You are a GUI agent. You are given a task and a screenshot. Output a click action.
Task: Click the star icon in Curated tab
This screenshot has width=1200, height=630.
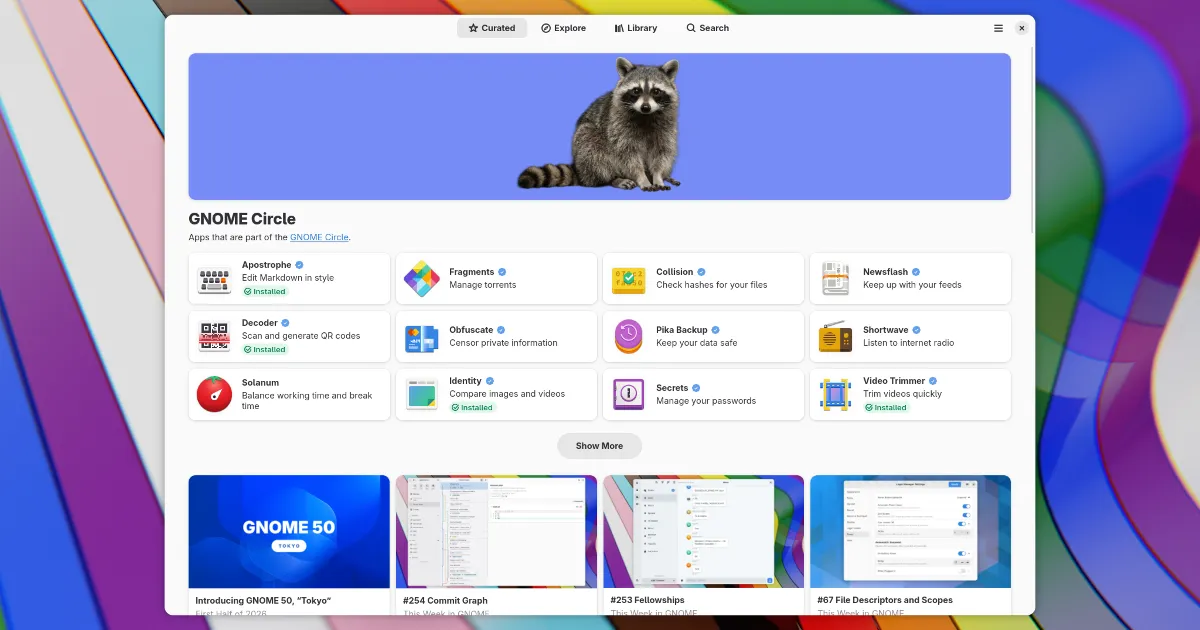tap(473, 28)
